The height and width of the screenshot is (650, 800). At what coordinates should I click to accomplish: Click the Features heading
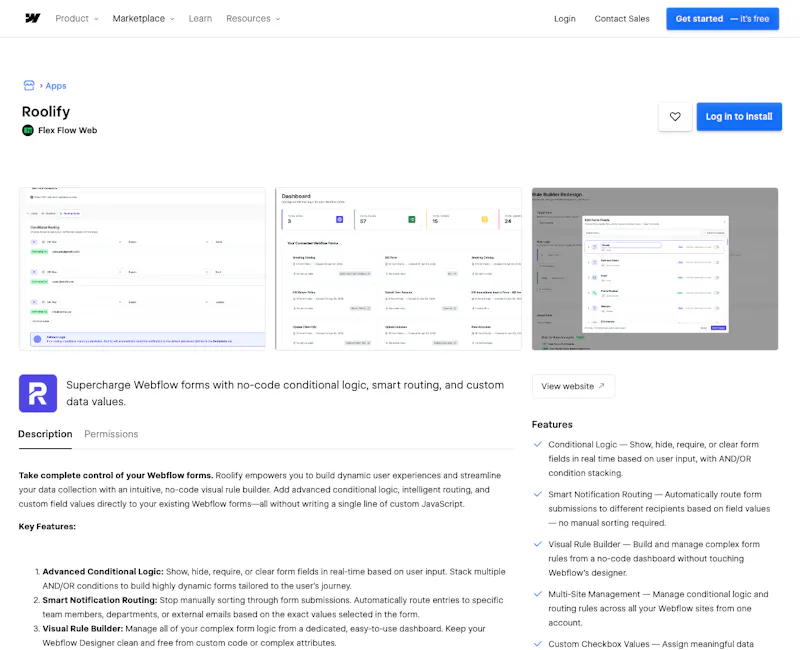[552, 424]
